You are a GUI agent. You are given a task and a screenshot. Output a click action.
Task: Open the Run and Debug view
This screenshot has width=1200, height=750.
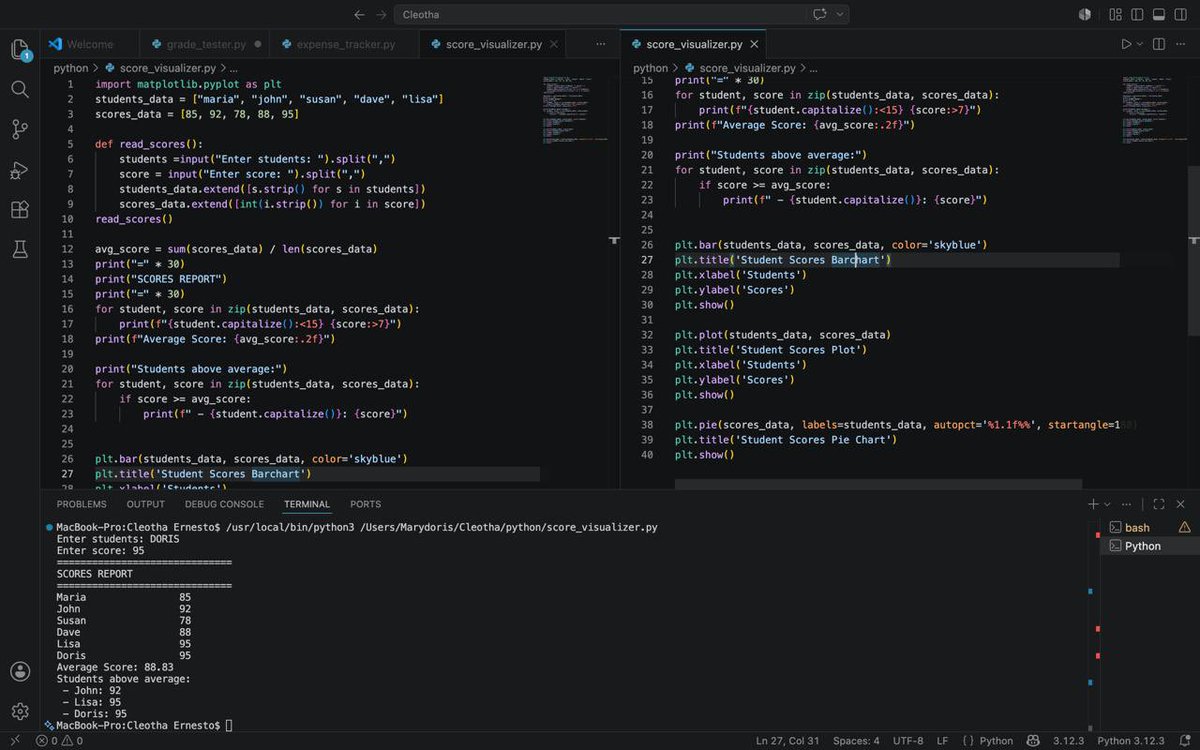[x=20, y=170]
